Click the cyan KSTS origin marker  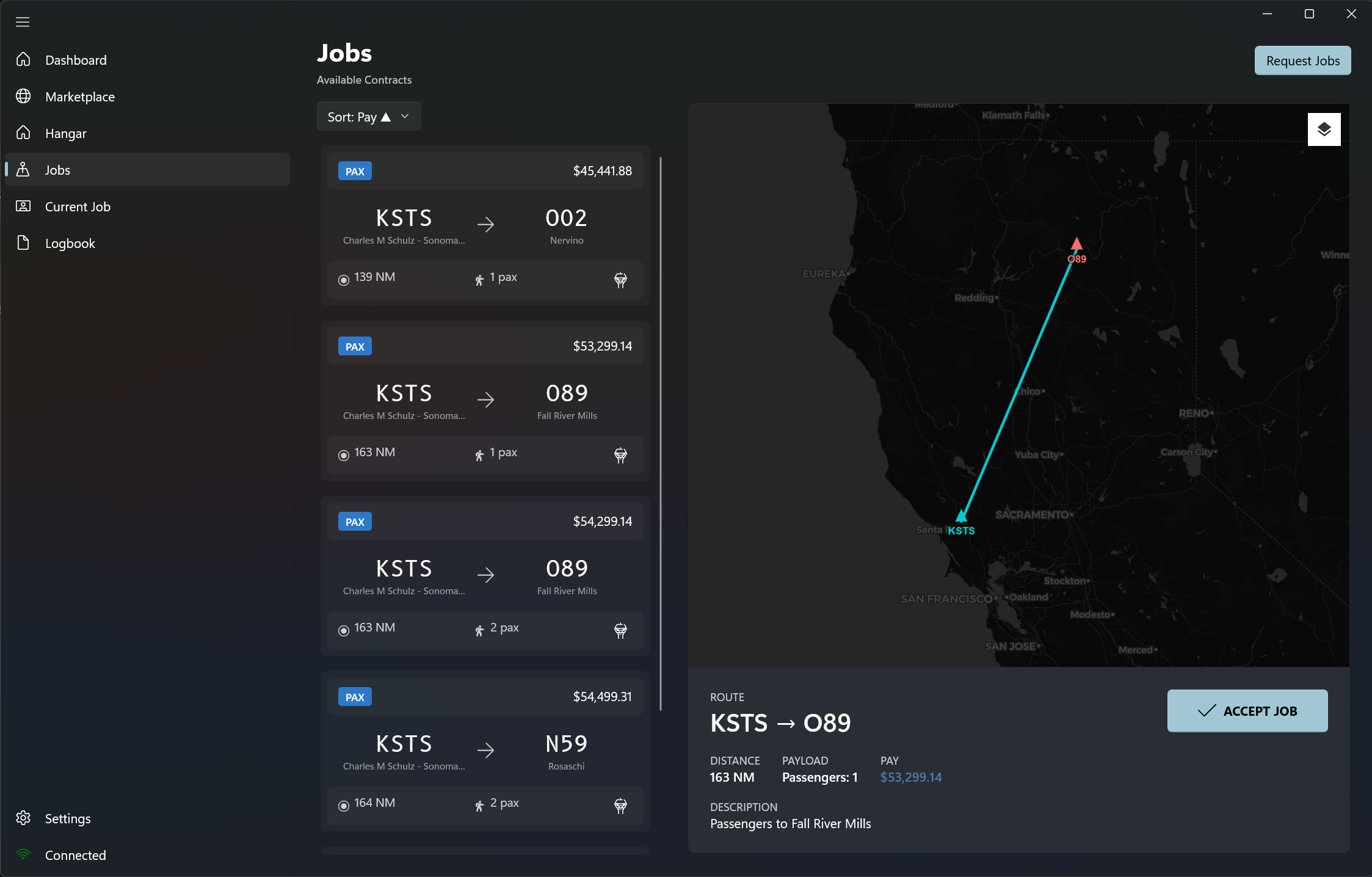(x=961, y=517)
